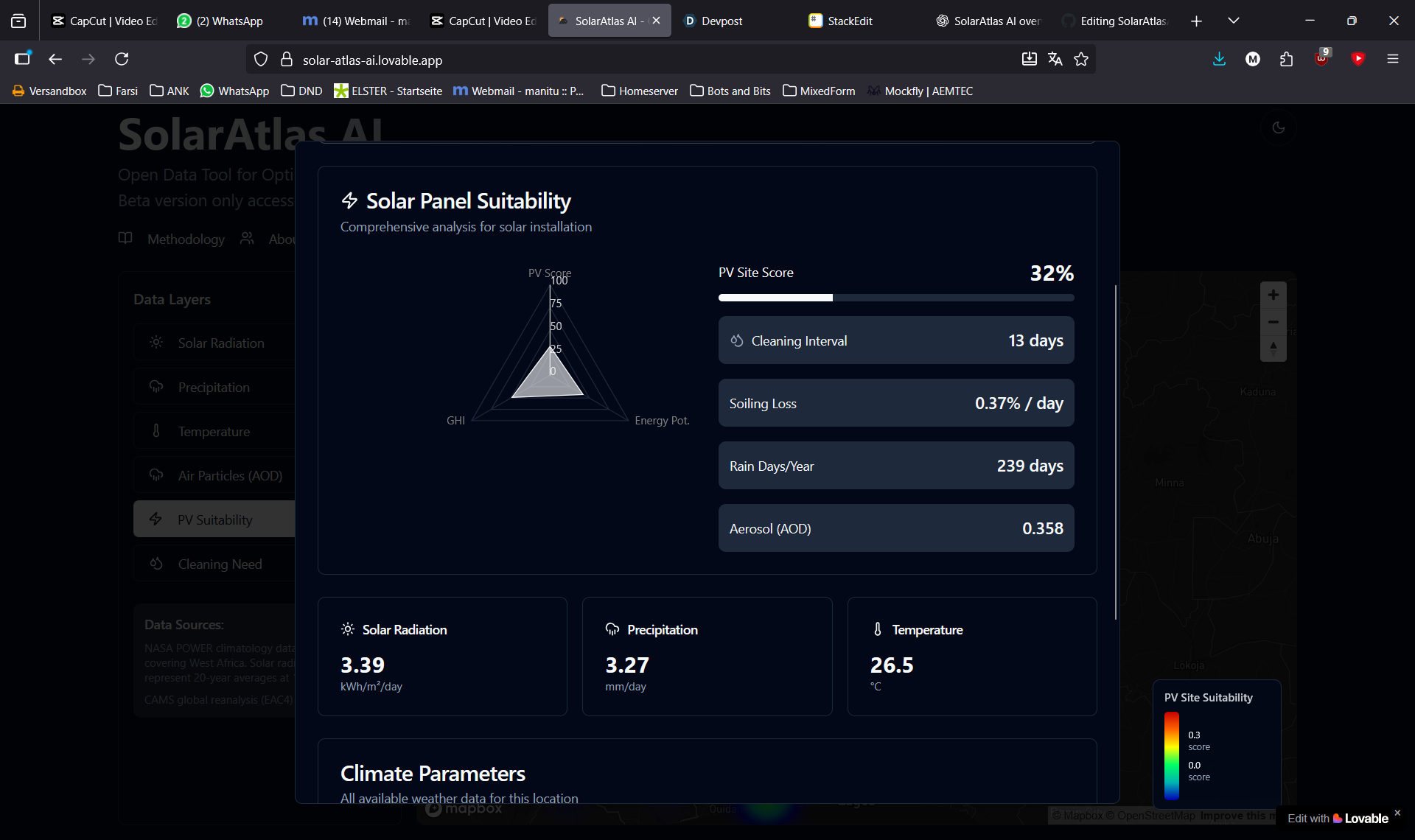Toggle the dark mode moon icon
Viewport: 1415px width, 840px height.
tap(1279, 127)
